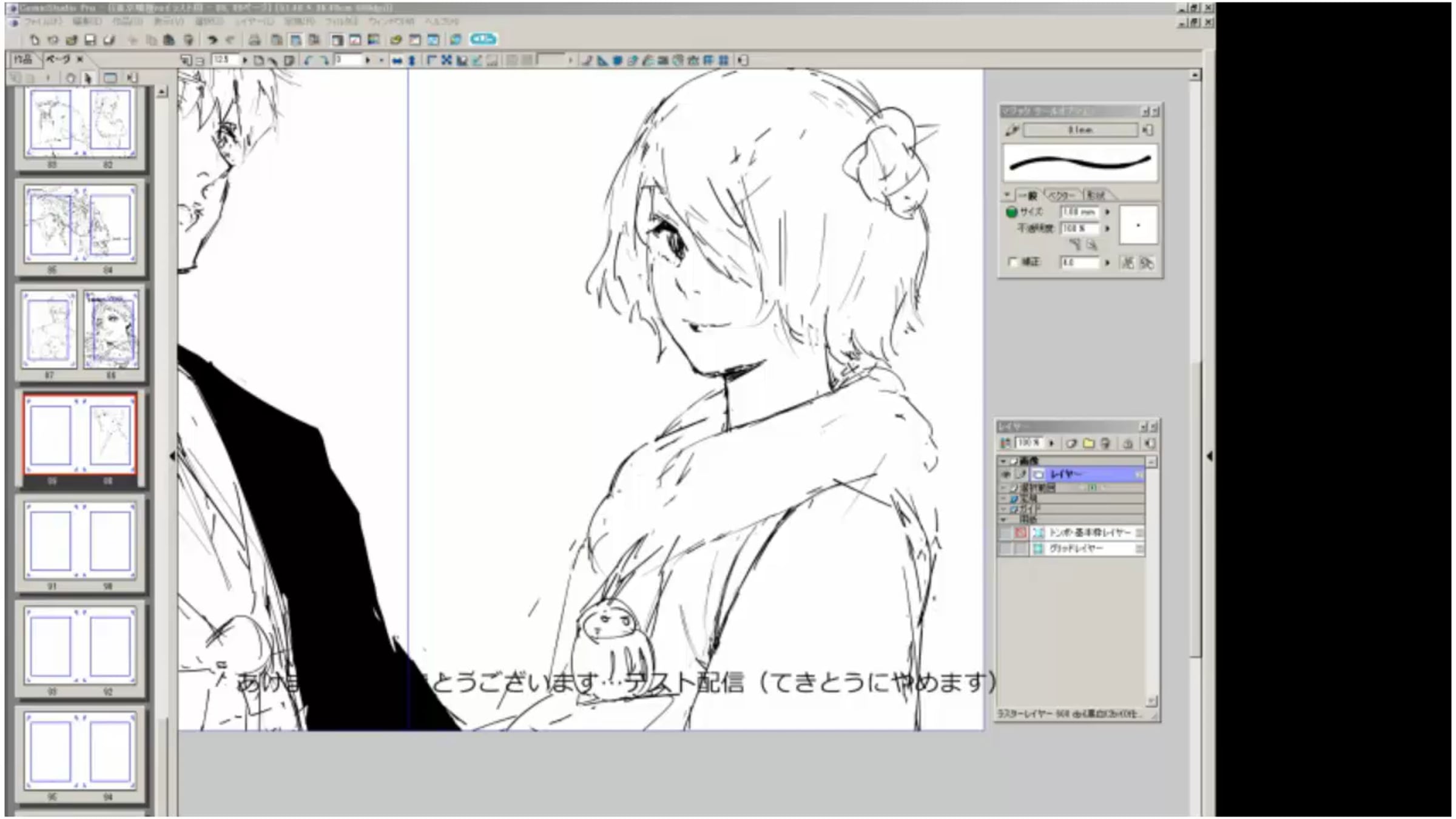Toggle the 選択範囲 row checkbox in layers
The height and width of the screenshot is (819, 1456).
pos(1014,488)
